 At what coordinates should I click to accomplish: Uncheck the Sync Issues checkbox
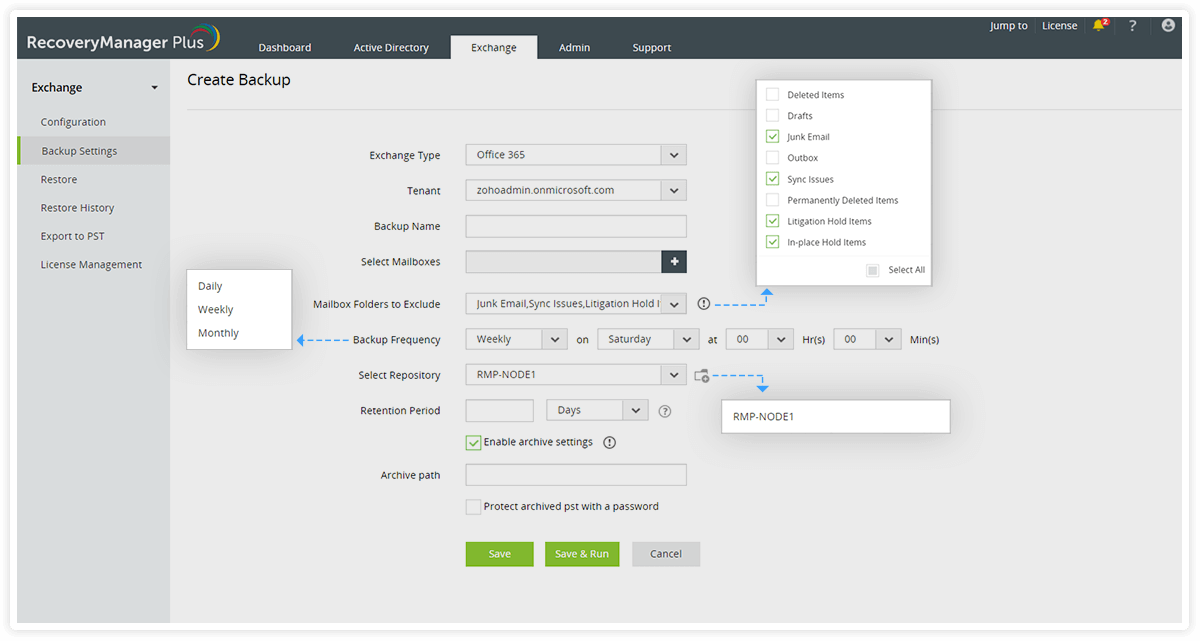(772, 179)
